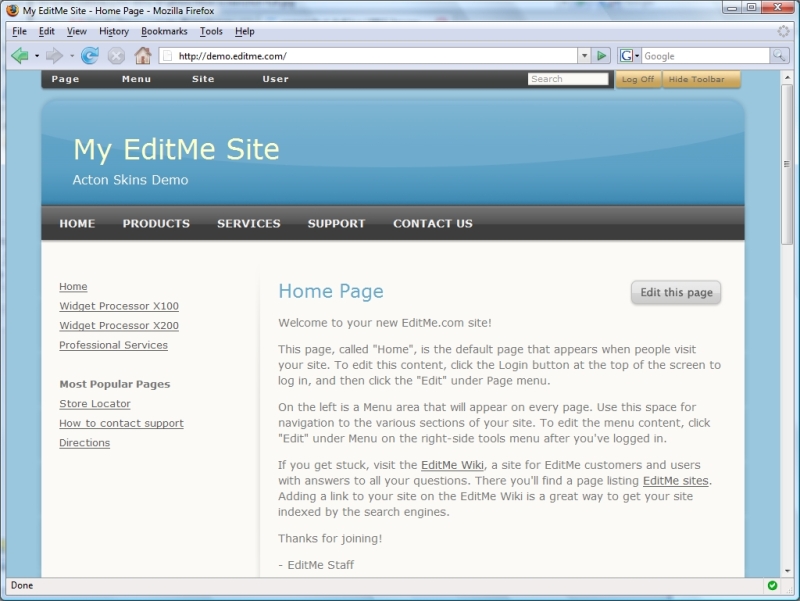Go to HOME in the navigation bar
This screenshot has height=601, width=800.
(x=77, y=223)
